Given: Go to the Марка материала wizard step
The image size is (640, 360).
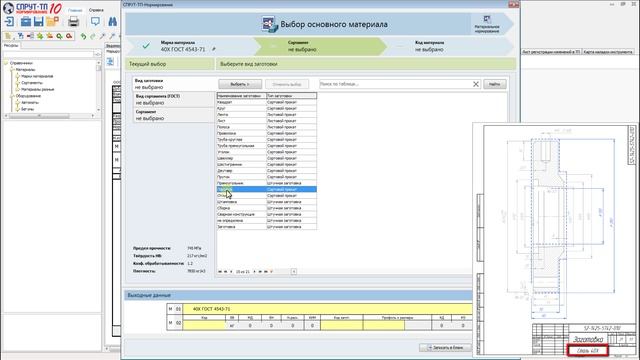Looking at the screenshot, I should tap(189, 46).
